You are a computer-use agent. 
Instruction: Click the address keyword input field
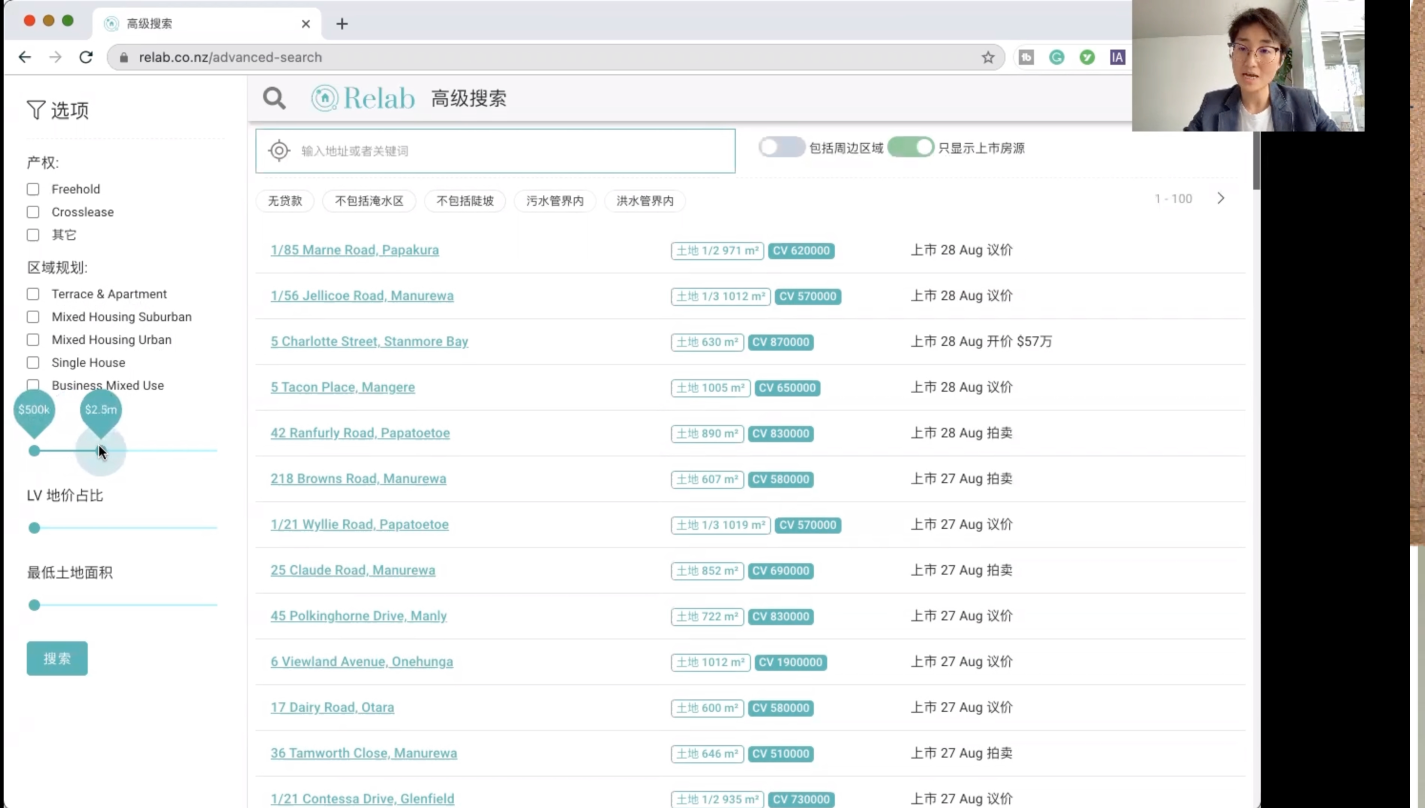(510, 151)
